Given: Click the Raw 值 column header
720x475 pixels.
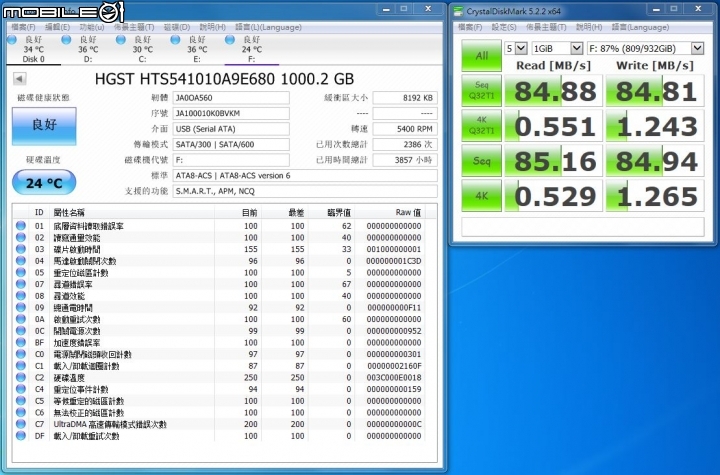Looking at the screenshot, I should (390, 212).
